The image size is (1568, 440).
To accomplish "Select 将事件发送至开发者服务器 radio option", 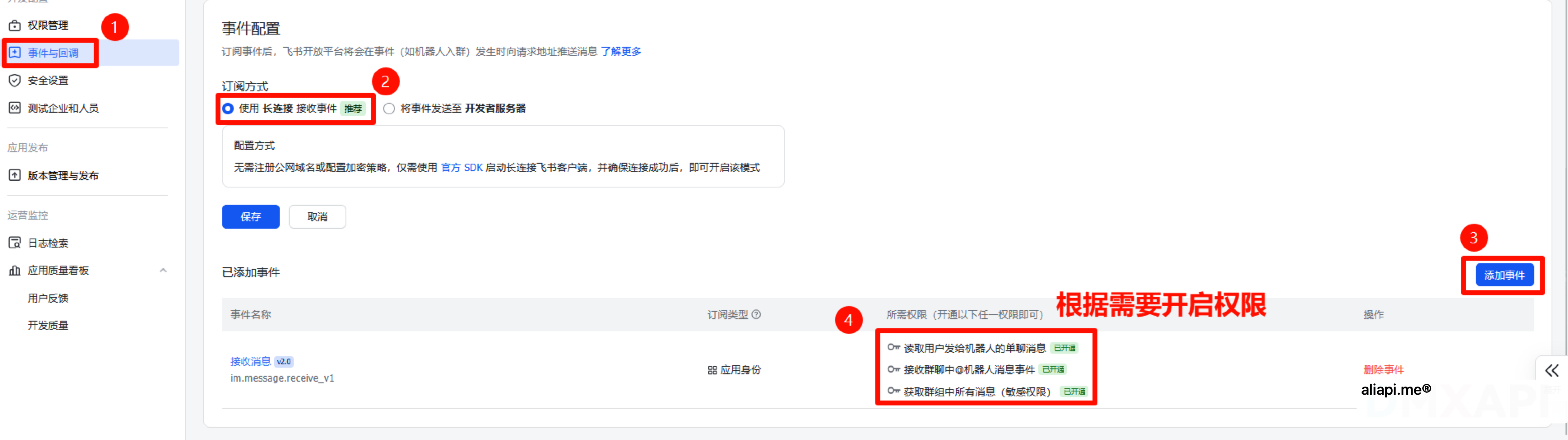I will [x=389, y=108].
